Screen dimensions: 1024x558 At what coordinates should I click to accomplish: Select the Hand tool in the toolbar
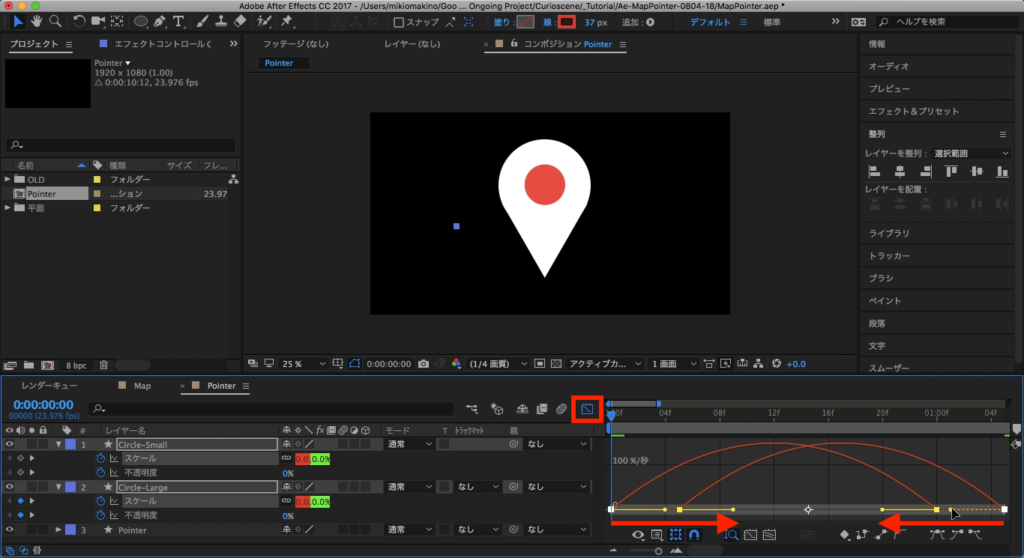point(37,20)
